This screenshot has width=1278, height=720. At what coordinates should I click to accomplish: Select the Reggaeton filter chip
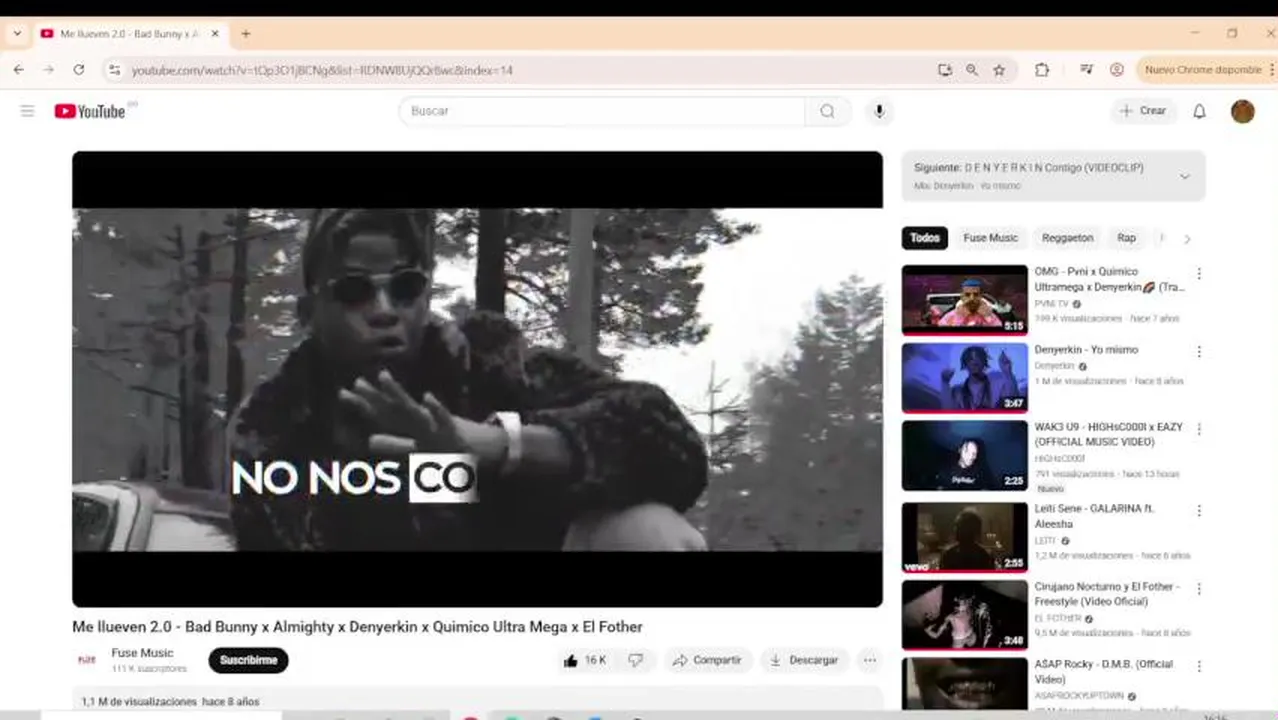click(1067, 238)
